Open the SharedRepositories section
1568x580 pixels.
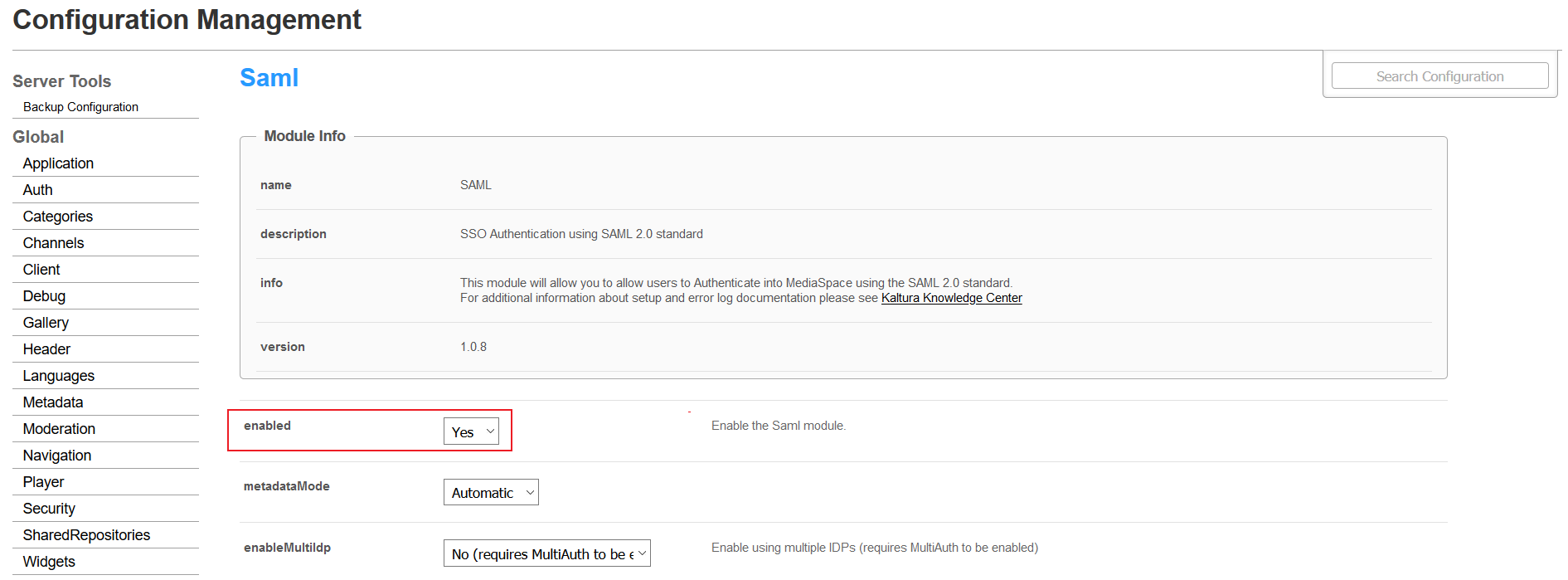pyautogui.click(x=86, y=535)
